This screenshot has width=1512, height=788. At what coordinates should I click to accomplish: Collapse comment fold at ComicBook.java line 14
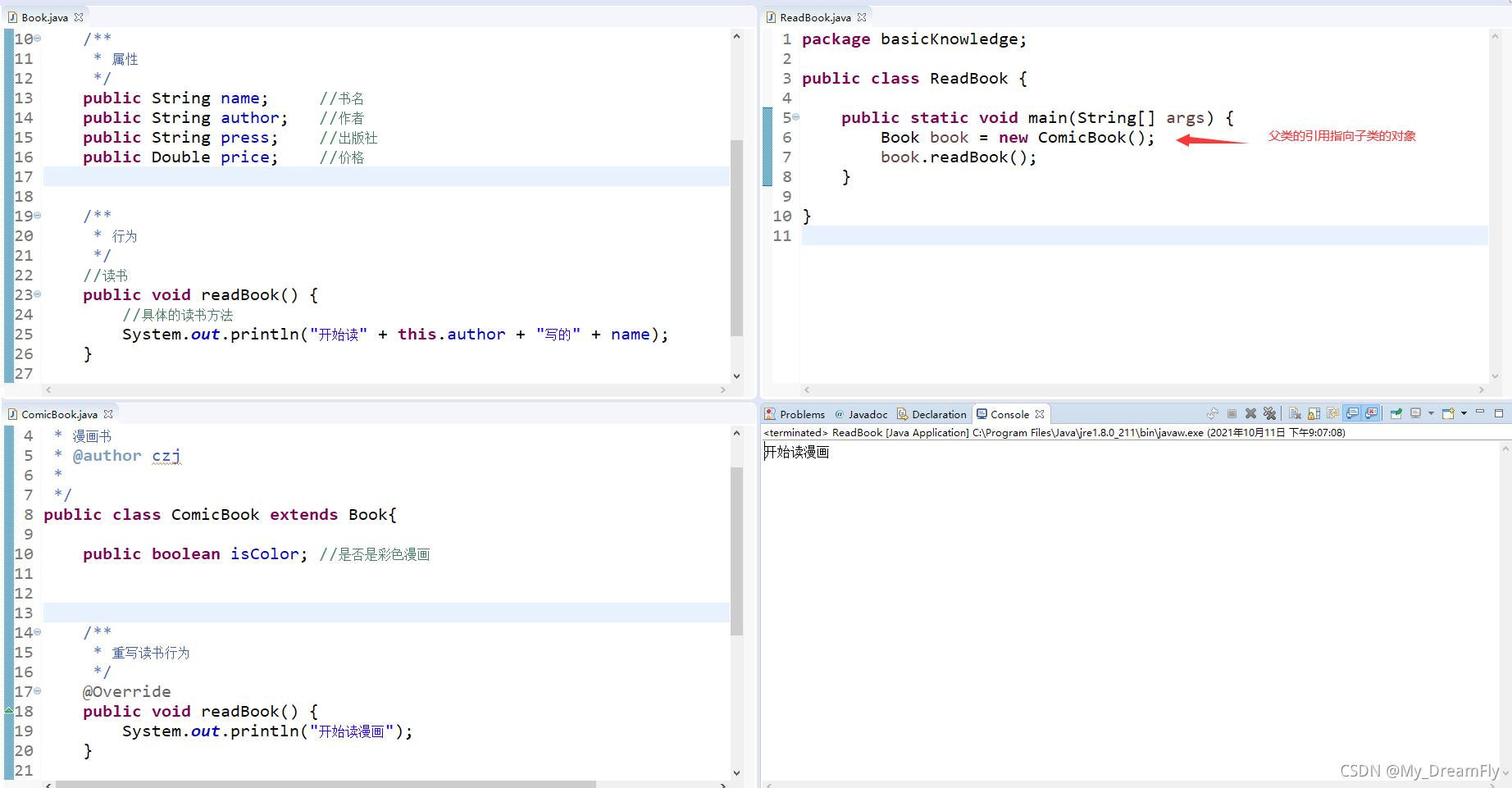tap(38, 632)
